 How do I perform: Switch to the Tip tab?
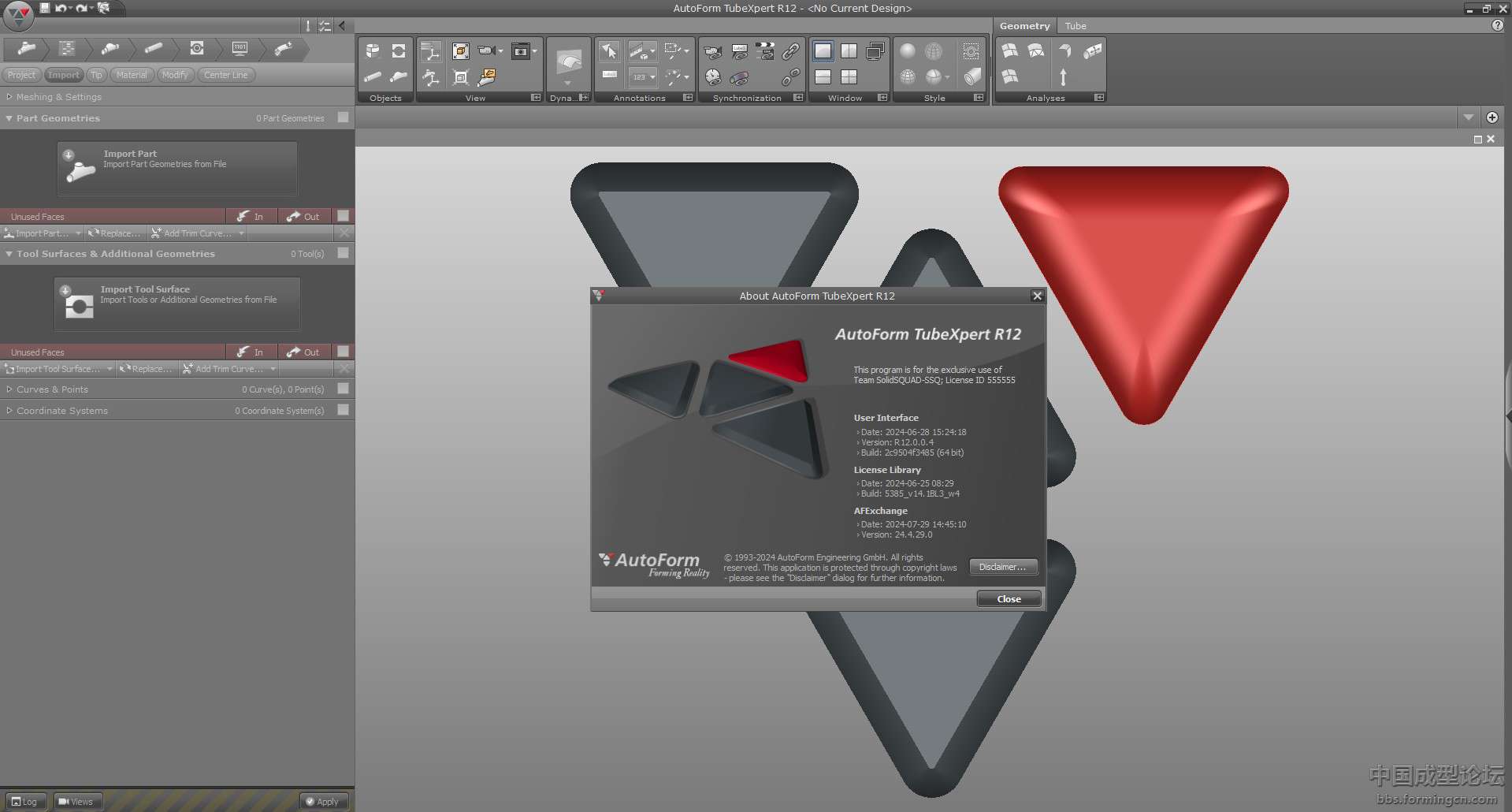pyautogui.click(x=96, y=75)
